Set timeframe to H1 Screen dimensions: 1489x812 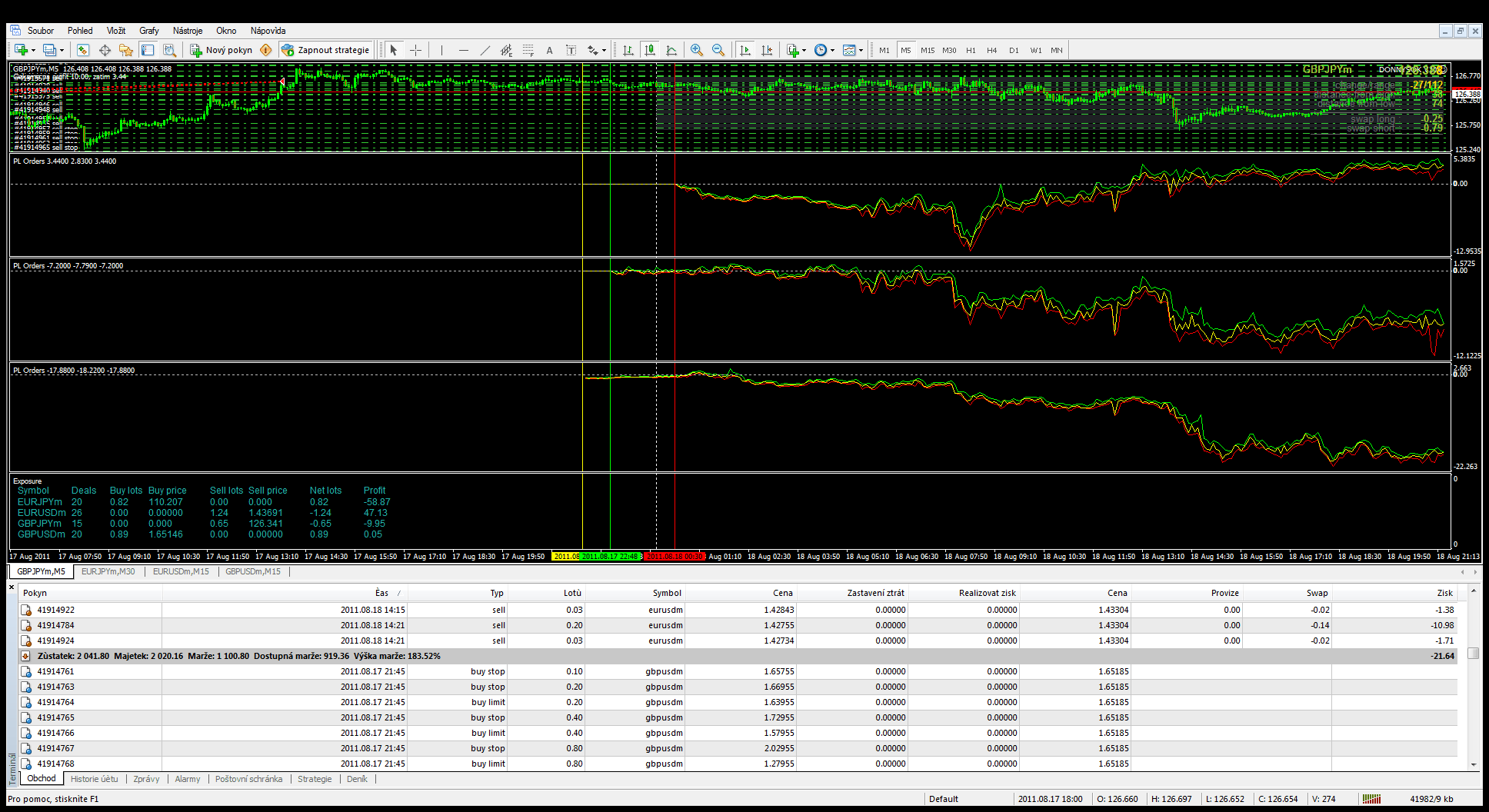(x=971, y=50)
